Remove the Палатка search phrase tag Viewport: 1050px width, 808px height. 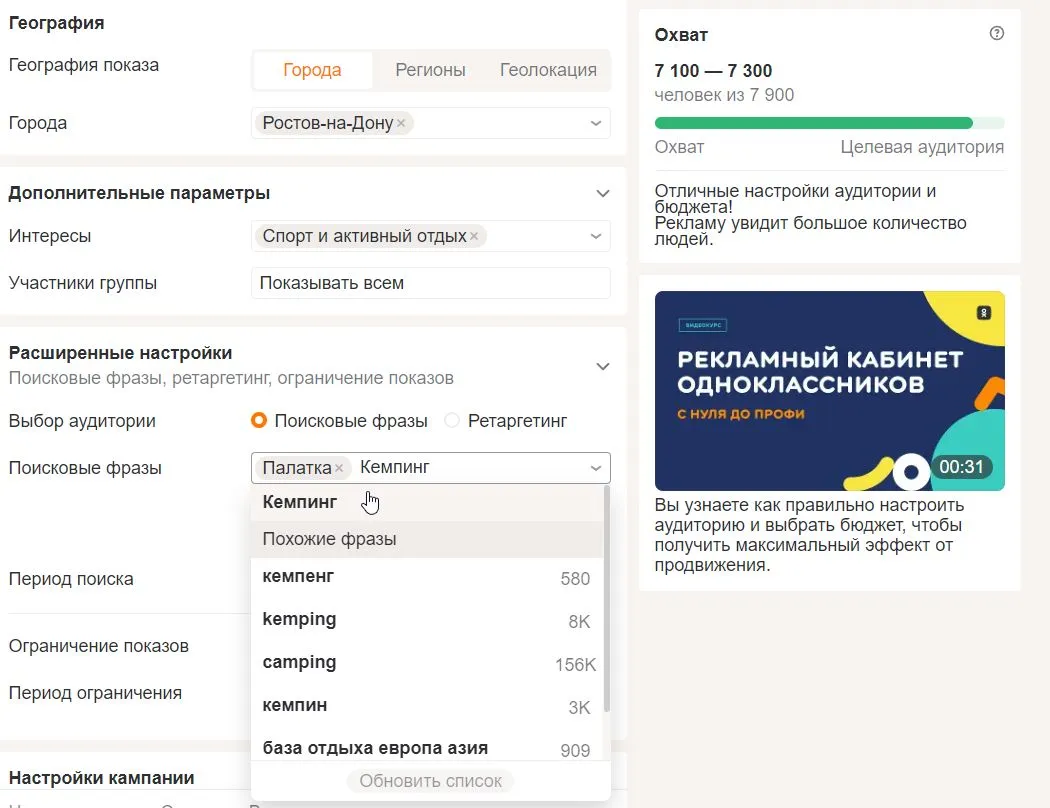tap(339, 468)
